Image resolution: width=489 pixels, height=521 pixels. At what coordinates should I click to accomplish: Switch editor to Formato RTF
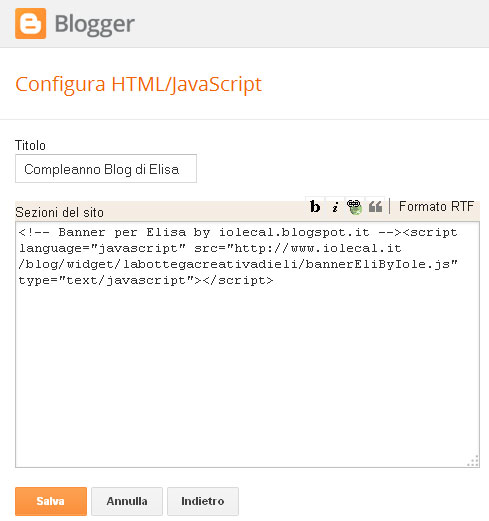(x=436, y=206)
